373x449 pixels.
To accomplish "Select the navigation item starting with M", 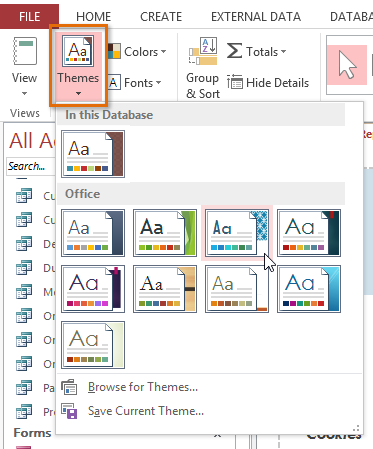I will click(35, 292).
